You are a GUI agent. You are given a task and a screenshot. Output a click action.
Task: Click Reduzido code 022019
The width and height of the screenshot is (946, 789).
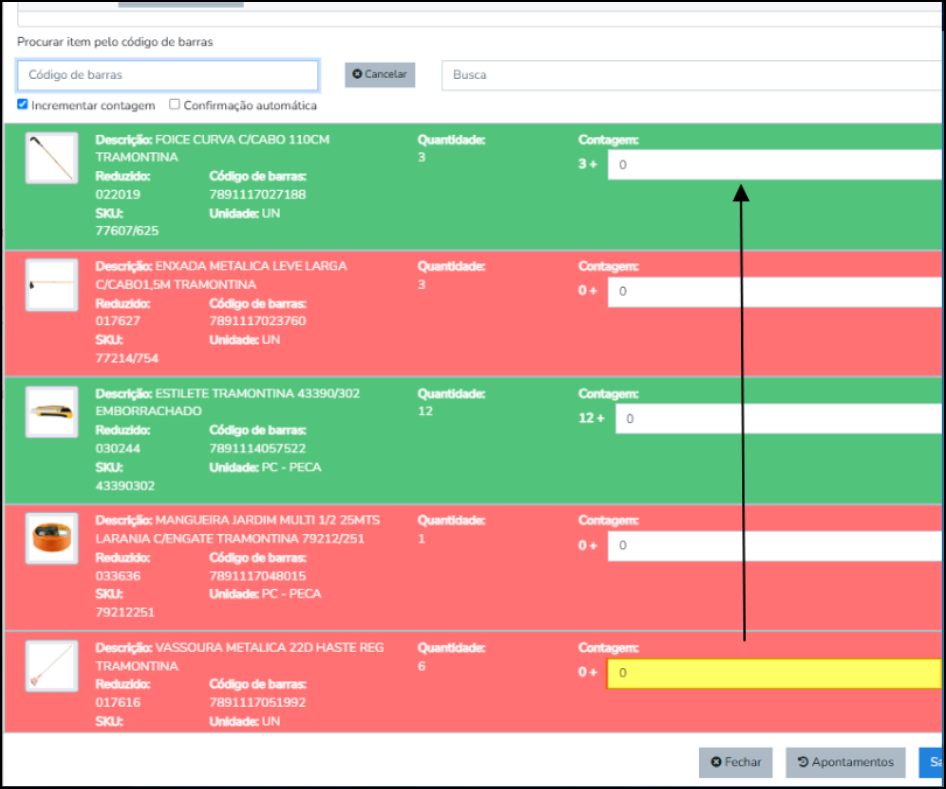[118, 194]
